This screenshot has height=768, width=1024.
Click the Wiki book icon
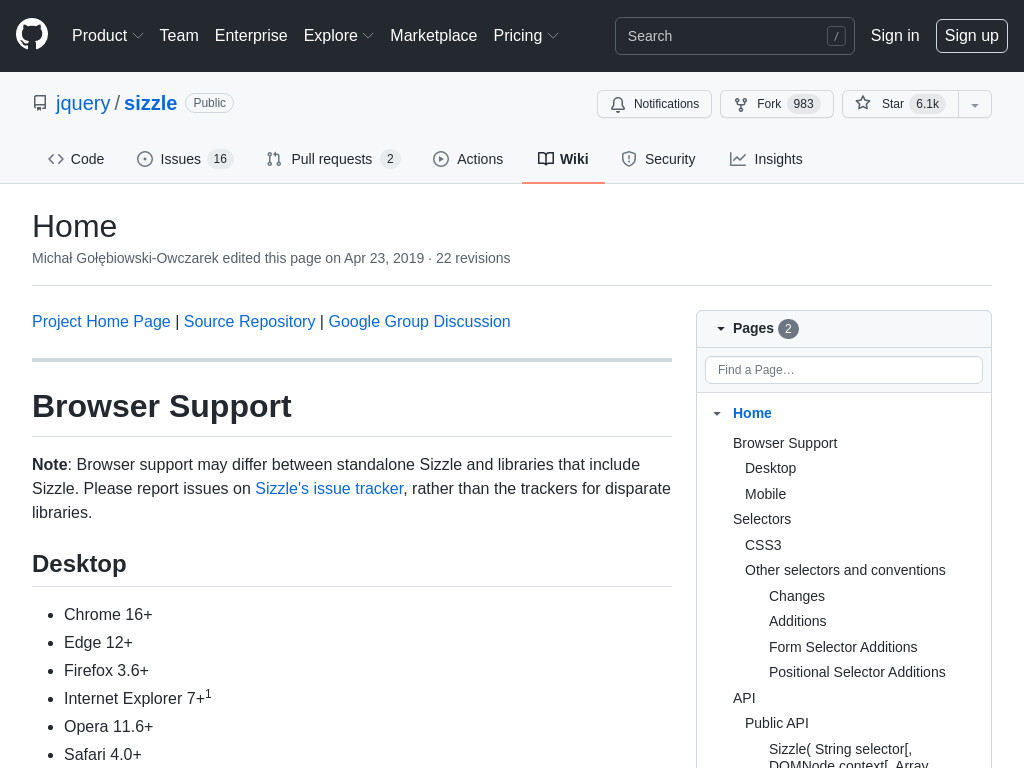click(x=546, y=159)
